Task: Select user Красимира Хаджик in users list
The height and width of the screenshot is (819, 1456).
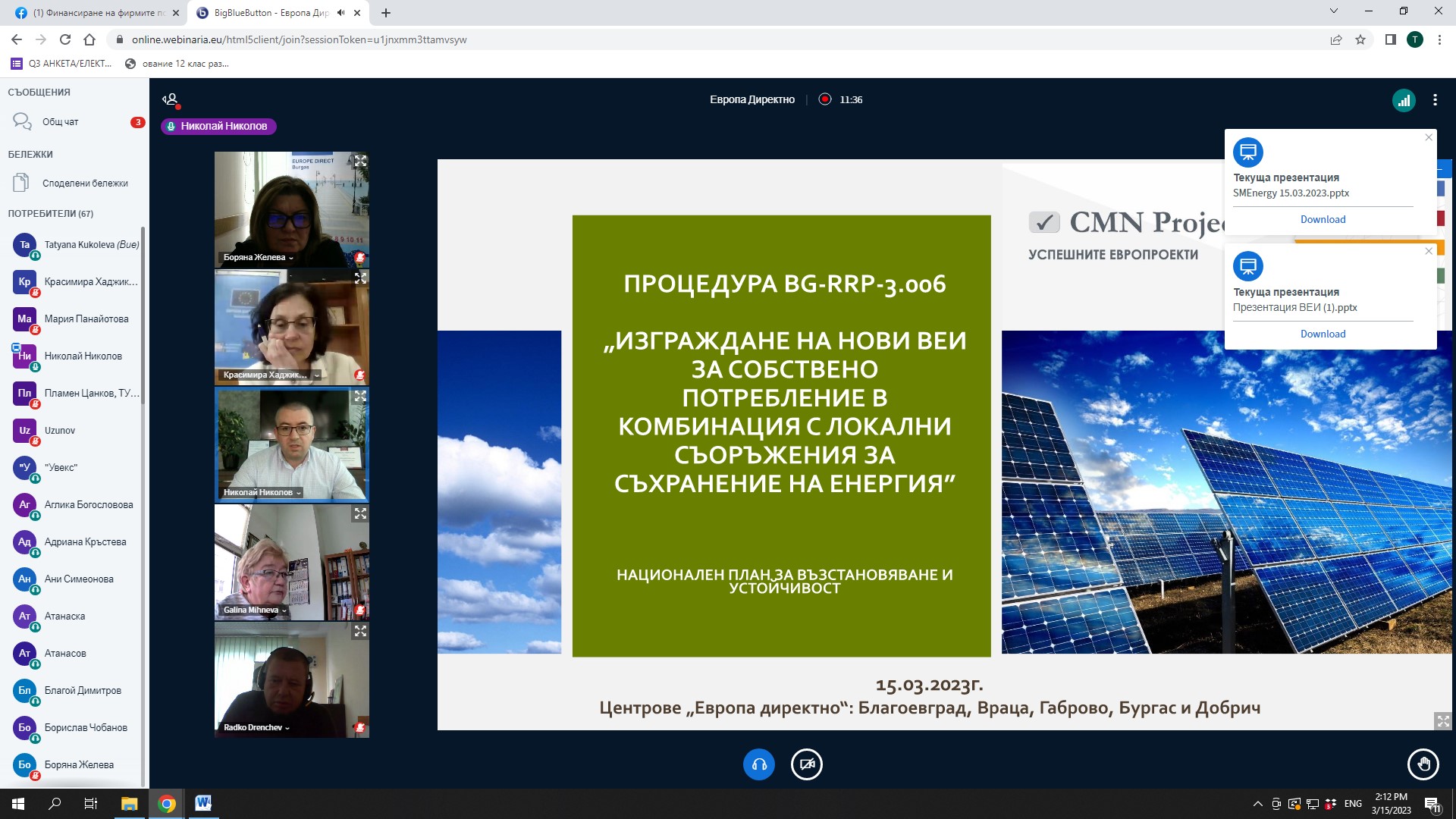Action: (x=74, y=282)
